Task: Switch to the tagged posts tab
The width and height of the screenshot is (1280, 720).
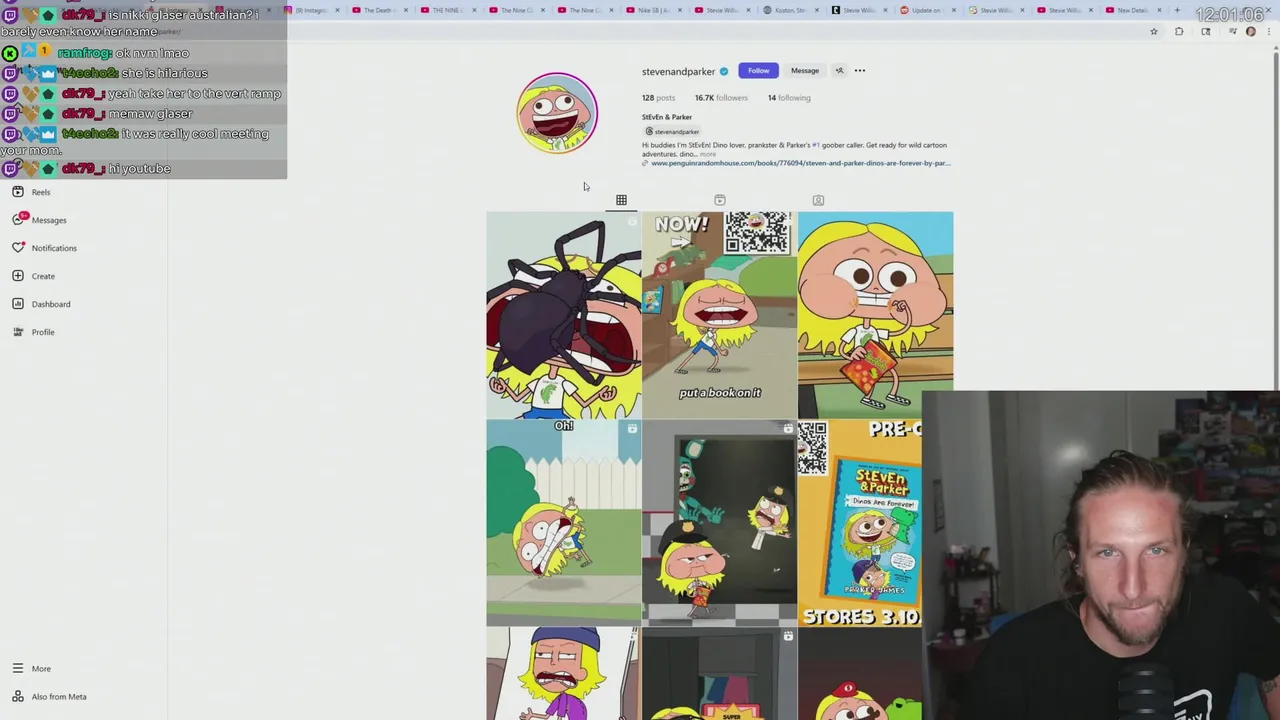Action: (x=818, y=200)
